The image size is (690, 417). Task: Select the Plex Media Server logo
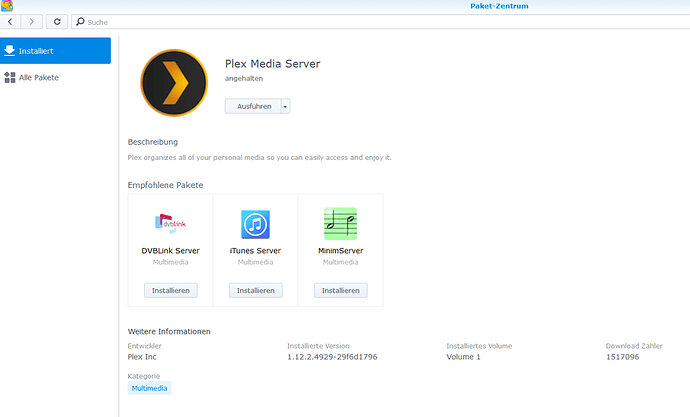174,83
